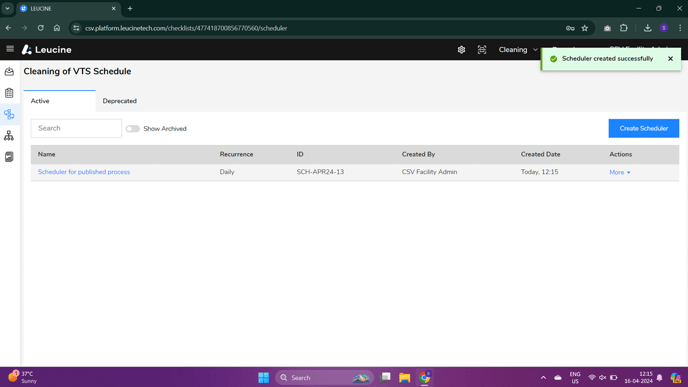Open the notification bell in system tray
Image resolution: width=688 pixels, height=387 pixels.
pyautogui.click(x=659, y=377)
